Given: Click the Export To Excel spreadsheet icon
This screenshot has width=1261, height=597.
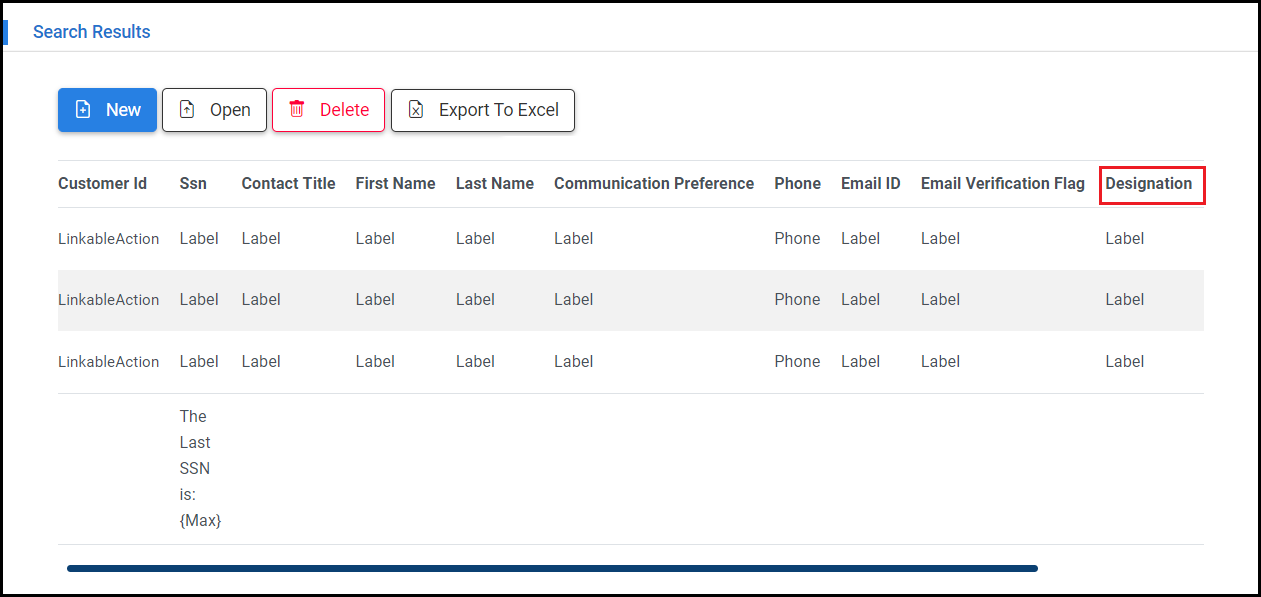Looking at the screenshot, I should pos(417,110).
